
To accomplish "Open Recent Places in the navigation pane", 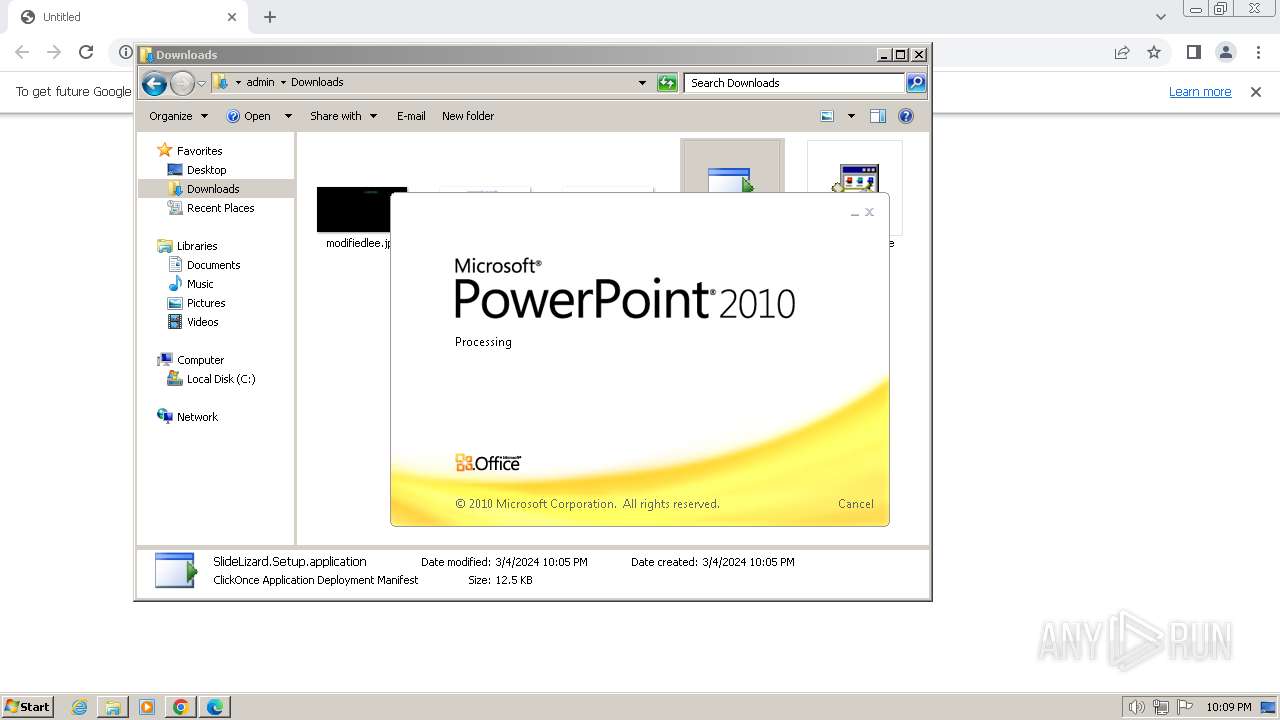I will click(220, 208).
